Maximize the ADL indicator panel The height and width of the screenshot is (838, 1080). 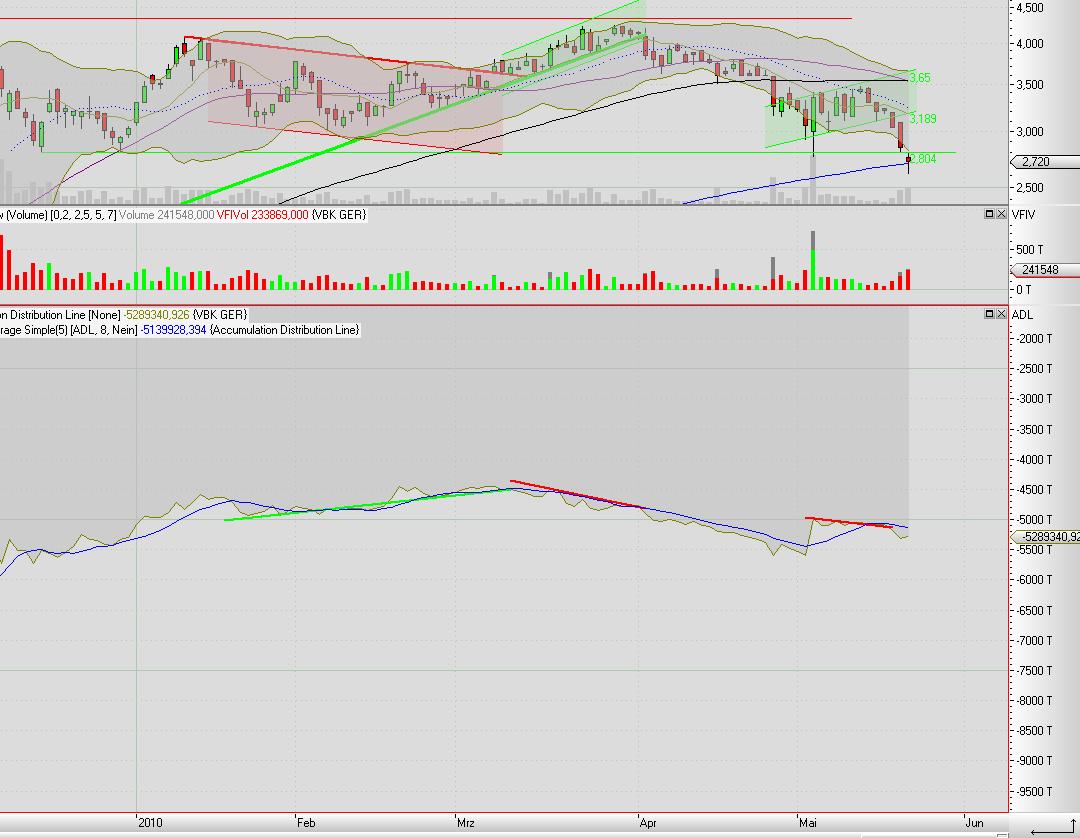[x=990, y=314]
